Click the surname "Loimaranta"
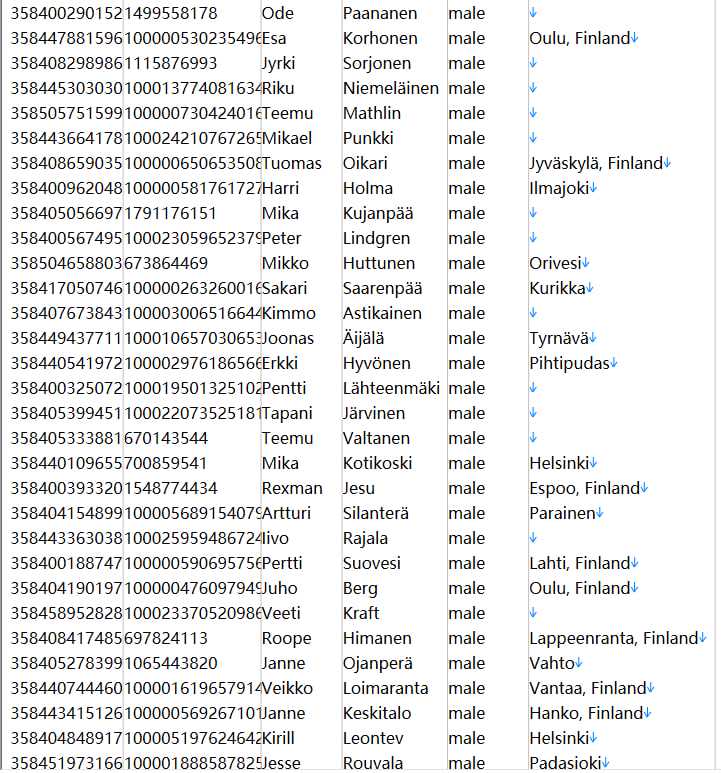The width and height of the screenshot is (721, 773). pos(385,688)
